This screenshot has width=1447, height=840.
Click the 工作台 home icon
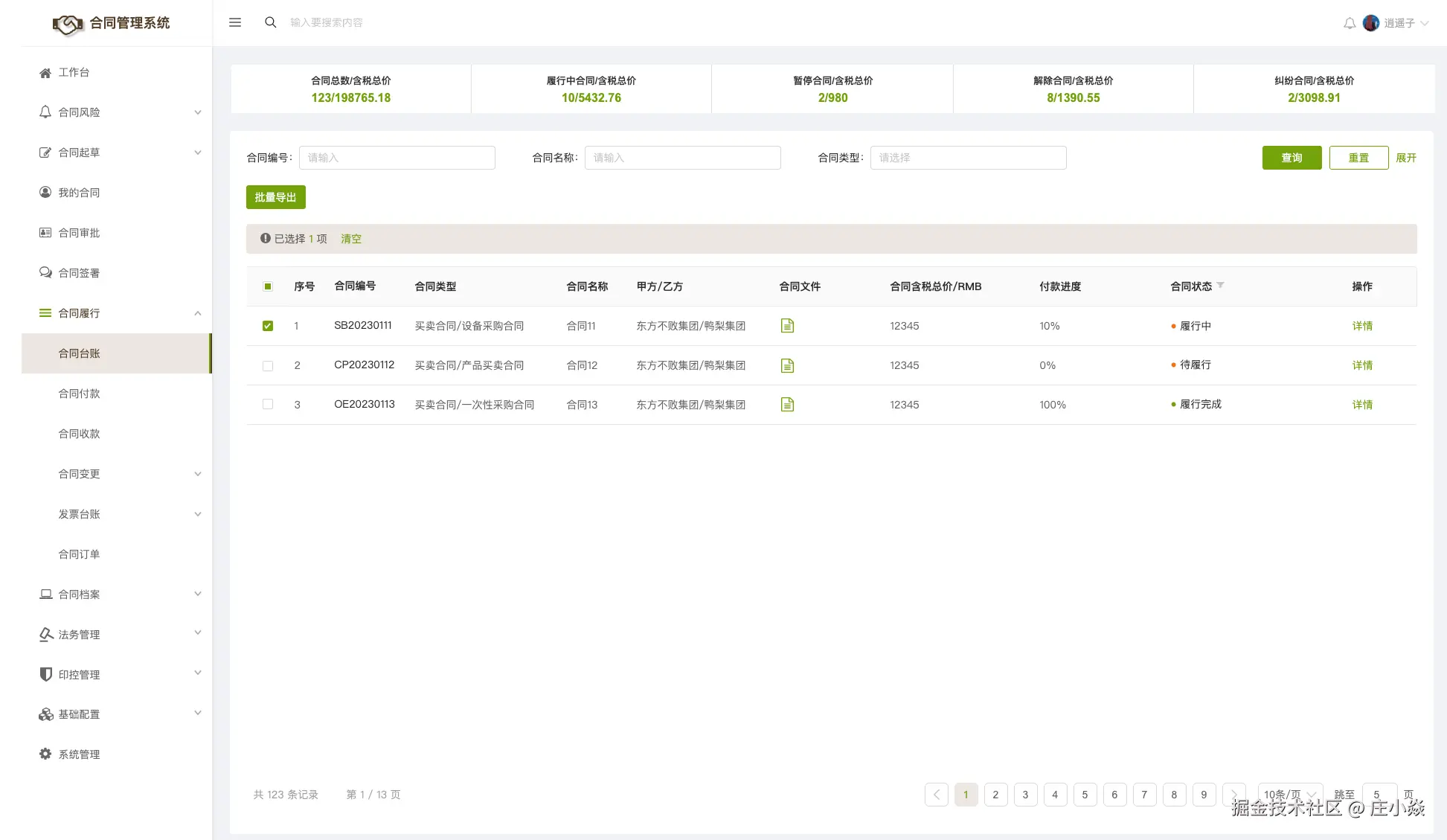coord(45,73)
